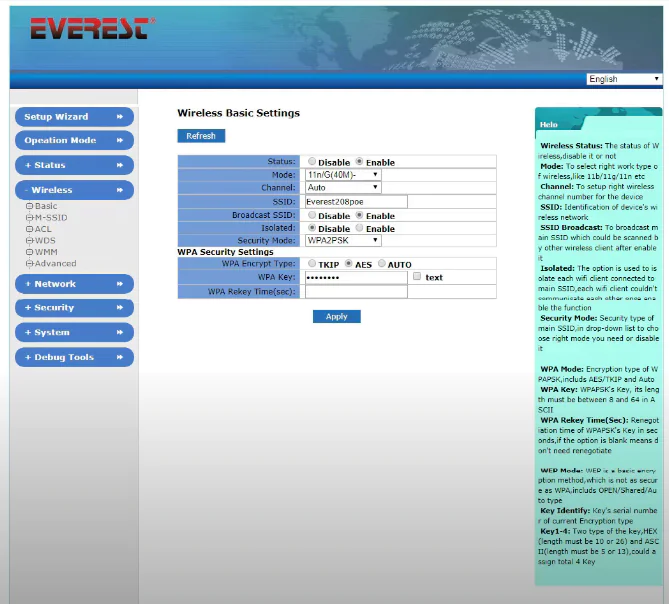This screenshot has width=669, height=604.
Task: Click the Everest logo in header
Action: click(92, 28)
